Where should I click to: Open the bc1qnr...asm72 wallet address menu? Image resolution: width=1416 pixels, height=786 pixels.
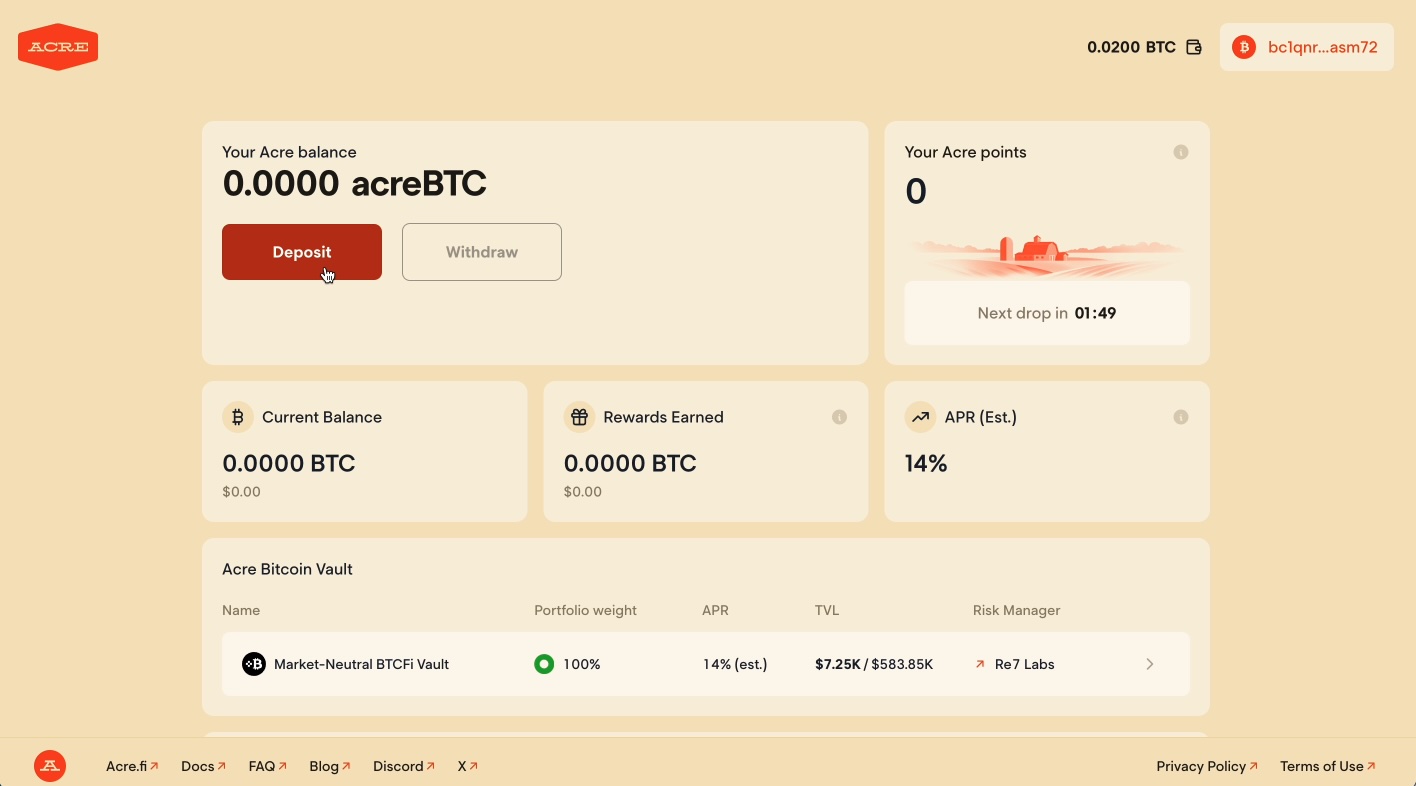tap(1306, 47)
